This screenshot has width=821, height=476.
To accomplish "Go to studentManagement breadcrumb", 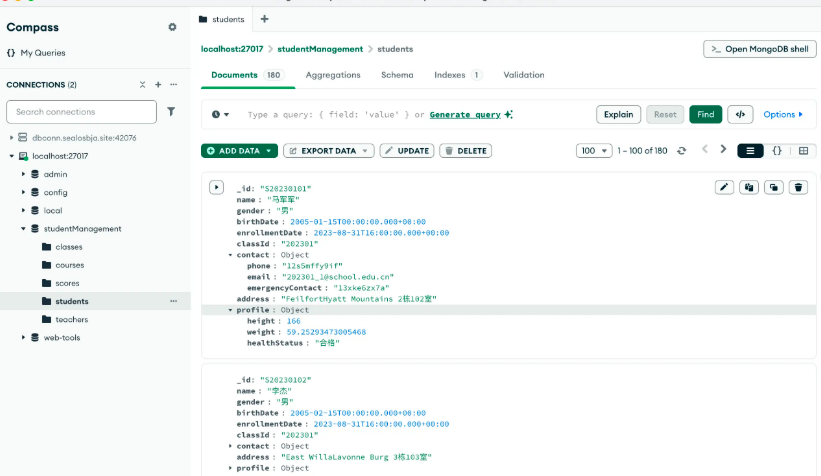I will (320, 49).
